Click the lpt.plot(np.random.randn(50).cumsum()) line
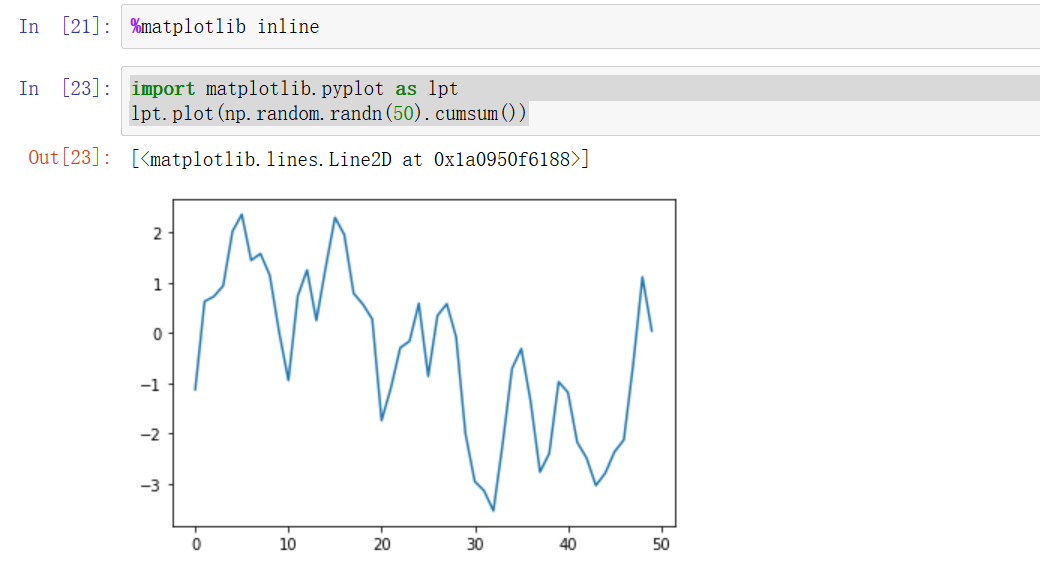Viewport: 1040px width, 566px height. tap(329, 113)
